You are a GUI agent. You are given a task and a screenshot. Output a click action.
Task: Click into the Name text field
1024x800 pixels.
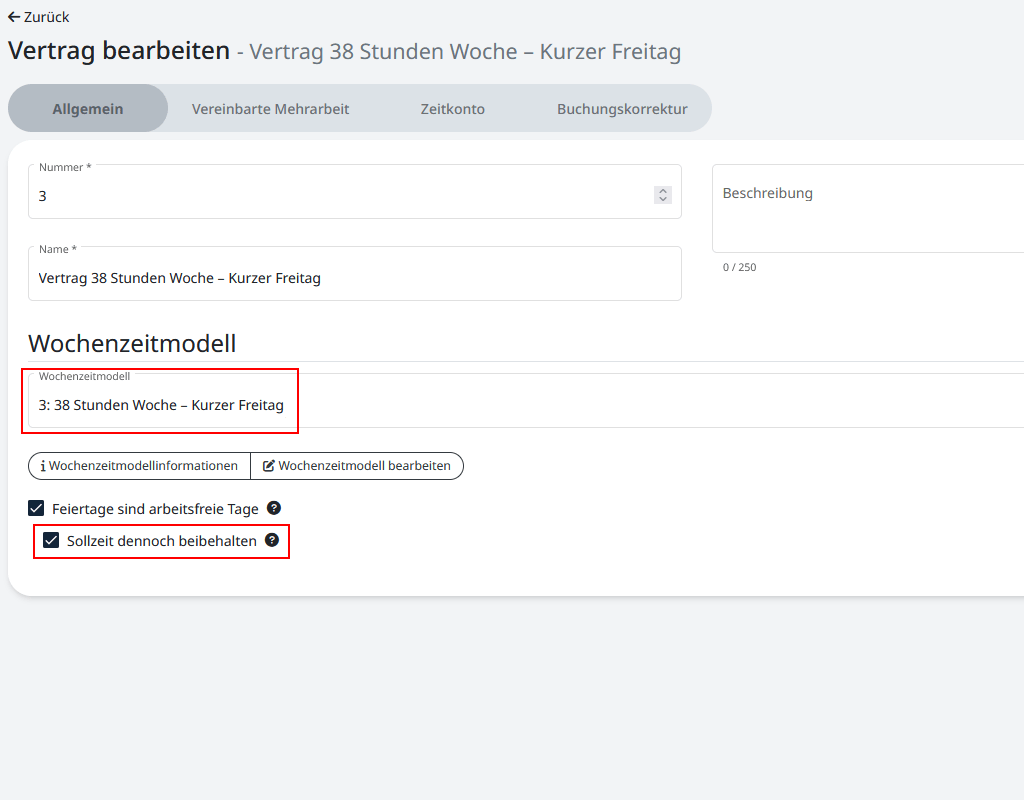pyautogui.click(x=354, y=278)
